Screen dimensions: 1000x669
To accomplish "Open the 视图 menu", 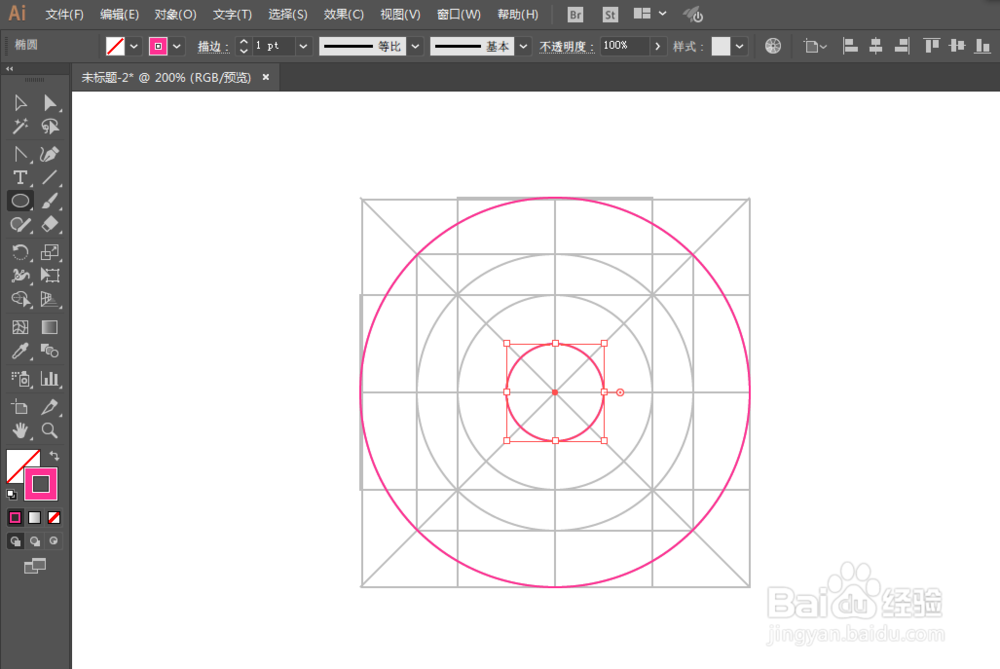I will tap(399, 14).
